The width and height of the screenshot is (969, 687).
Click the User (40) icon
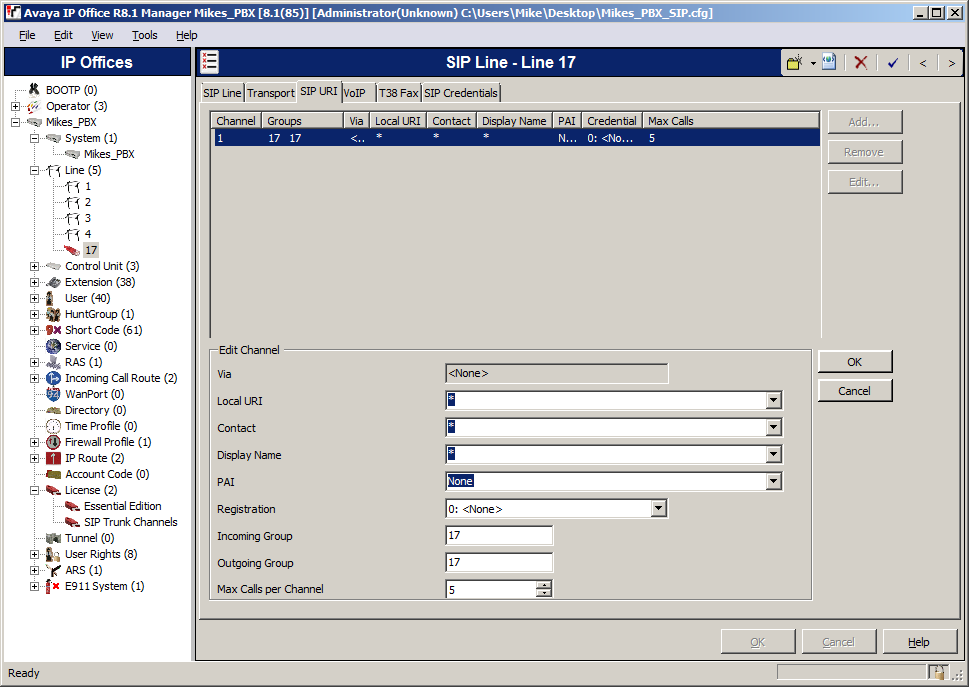click(x=50, y=298)
